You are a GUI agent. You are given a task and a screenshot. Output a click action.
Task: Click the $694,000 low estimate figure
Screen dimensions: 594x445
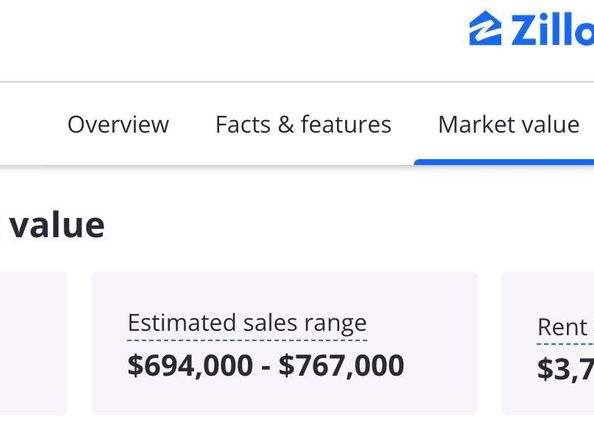point(190,365)
